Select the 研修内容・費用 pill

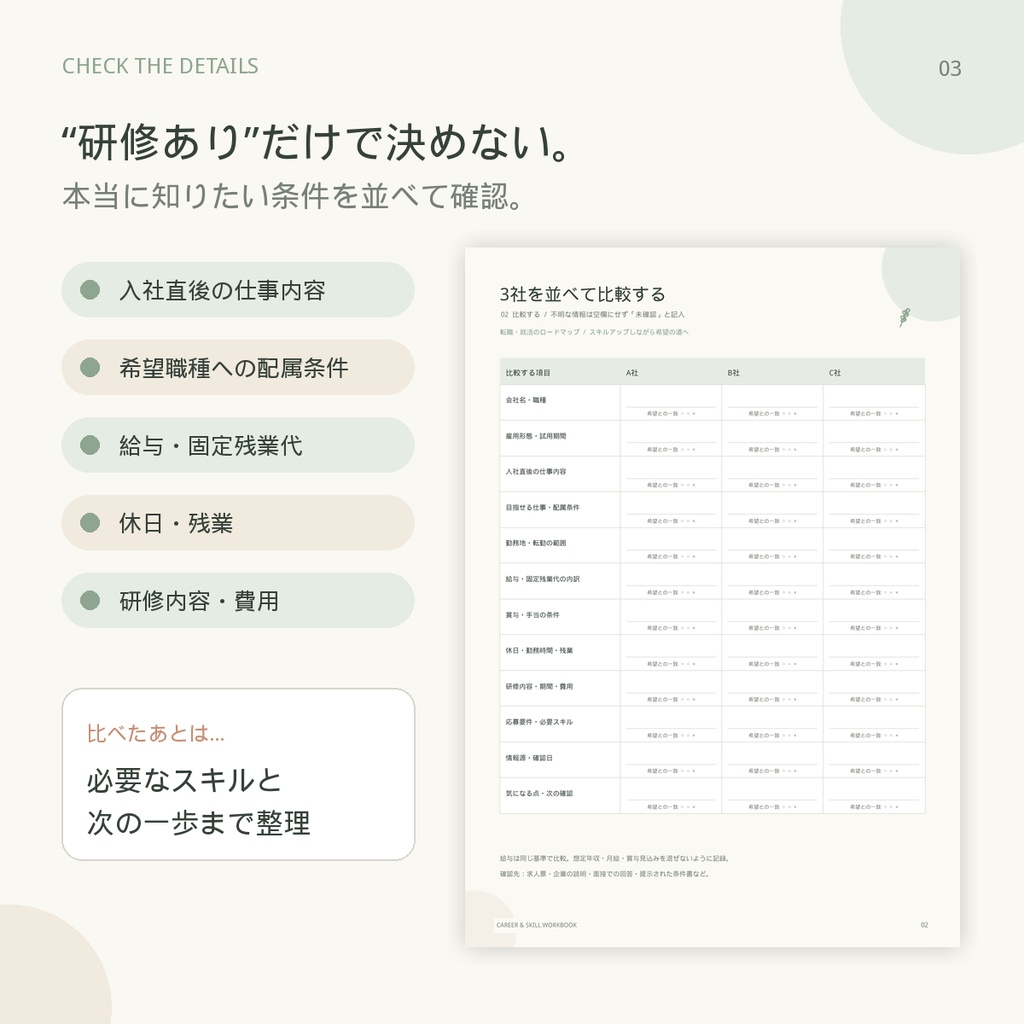pos(238,601)
